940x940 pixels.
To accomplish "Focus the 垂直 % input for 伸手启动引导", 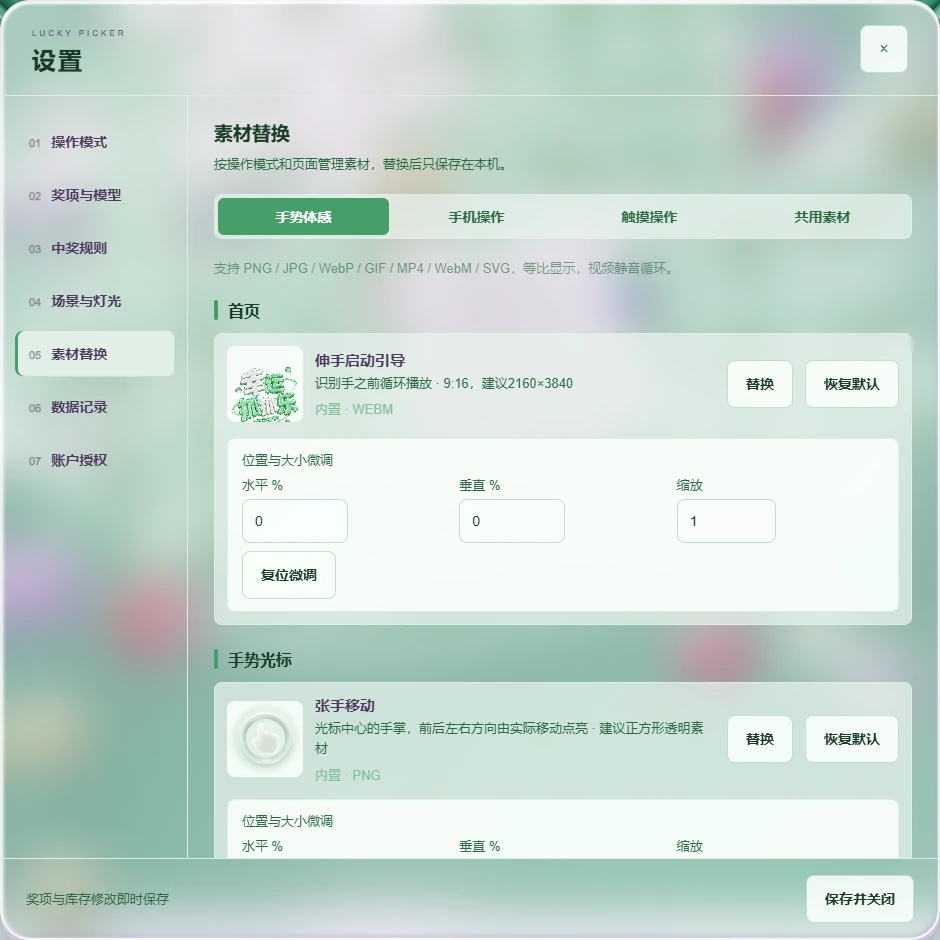I will pos(511,520).
